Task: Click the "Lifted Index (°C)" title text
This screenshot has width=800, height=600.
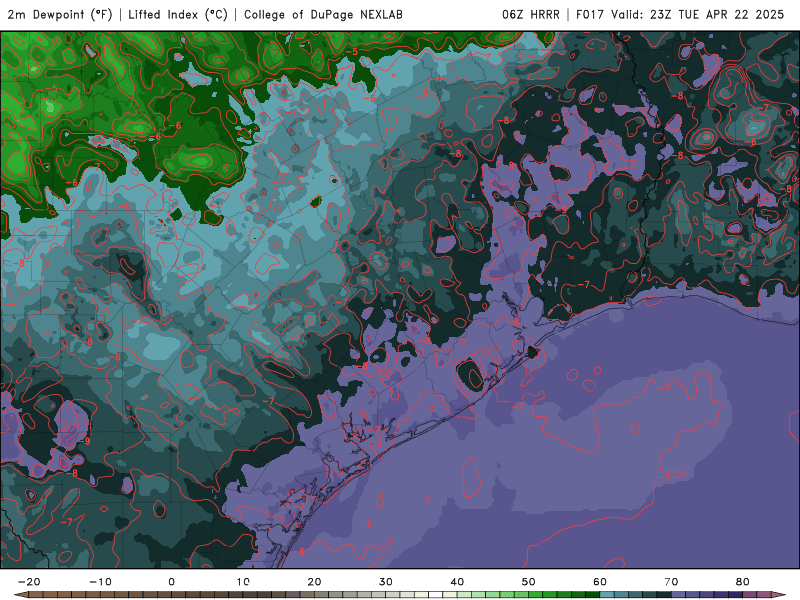Action: coord(178,15)
